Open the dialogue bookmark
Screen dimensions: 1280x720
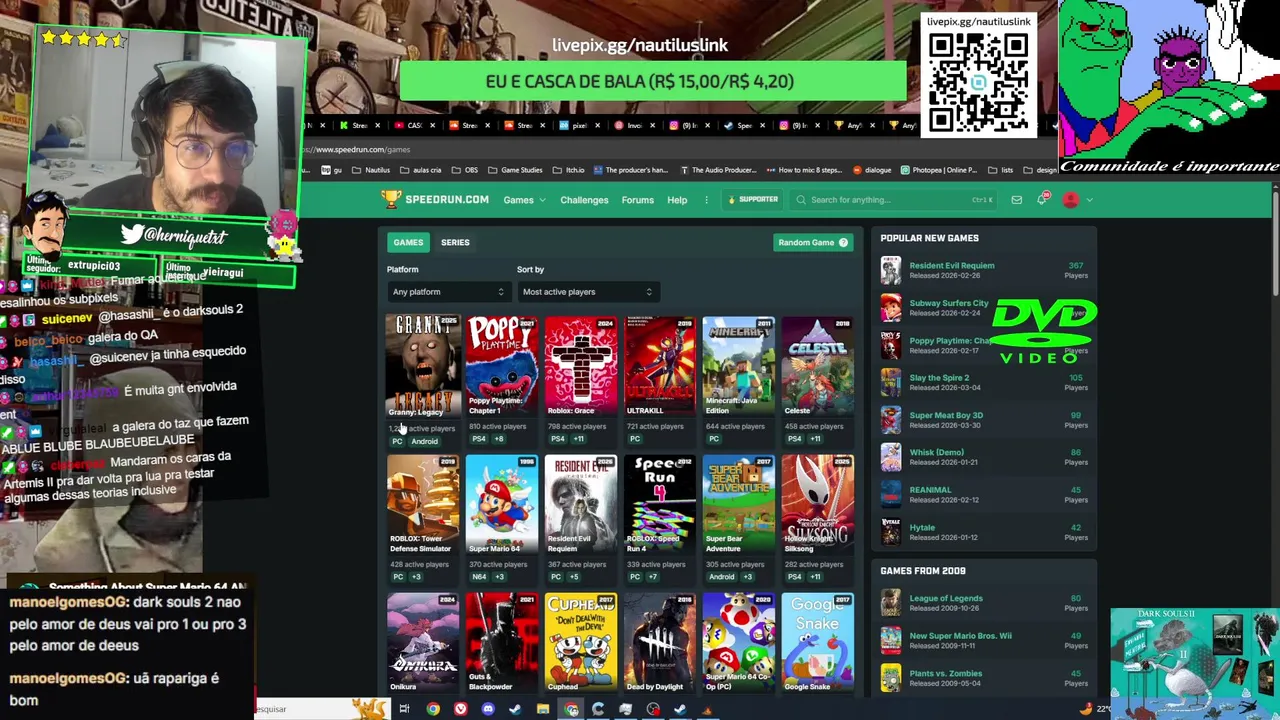[x=872, y=170]
